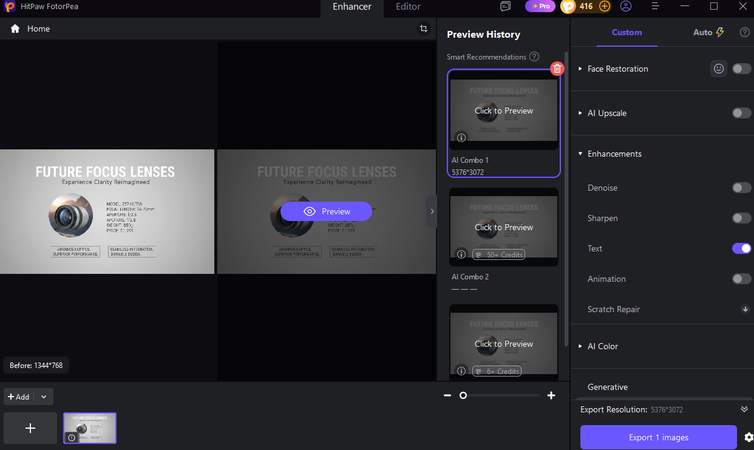754x450 pixels.
Task: Open the Add button dropdown arrow
Action: (44, 397)
